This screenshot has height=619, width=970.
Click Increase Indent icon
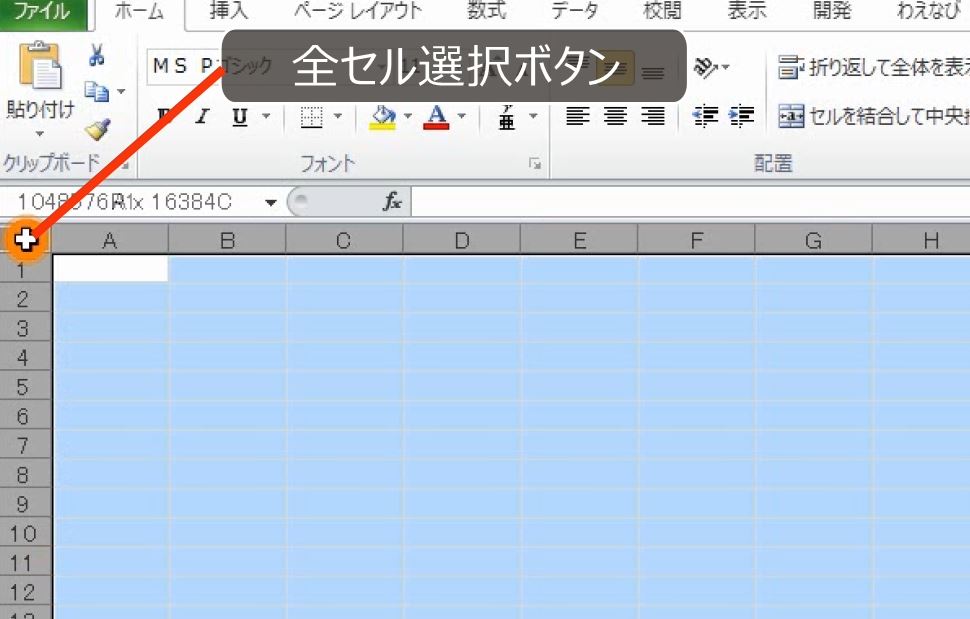click(x=741, y=116)
